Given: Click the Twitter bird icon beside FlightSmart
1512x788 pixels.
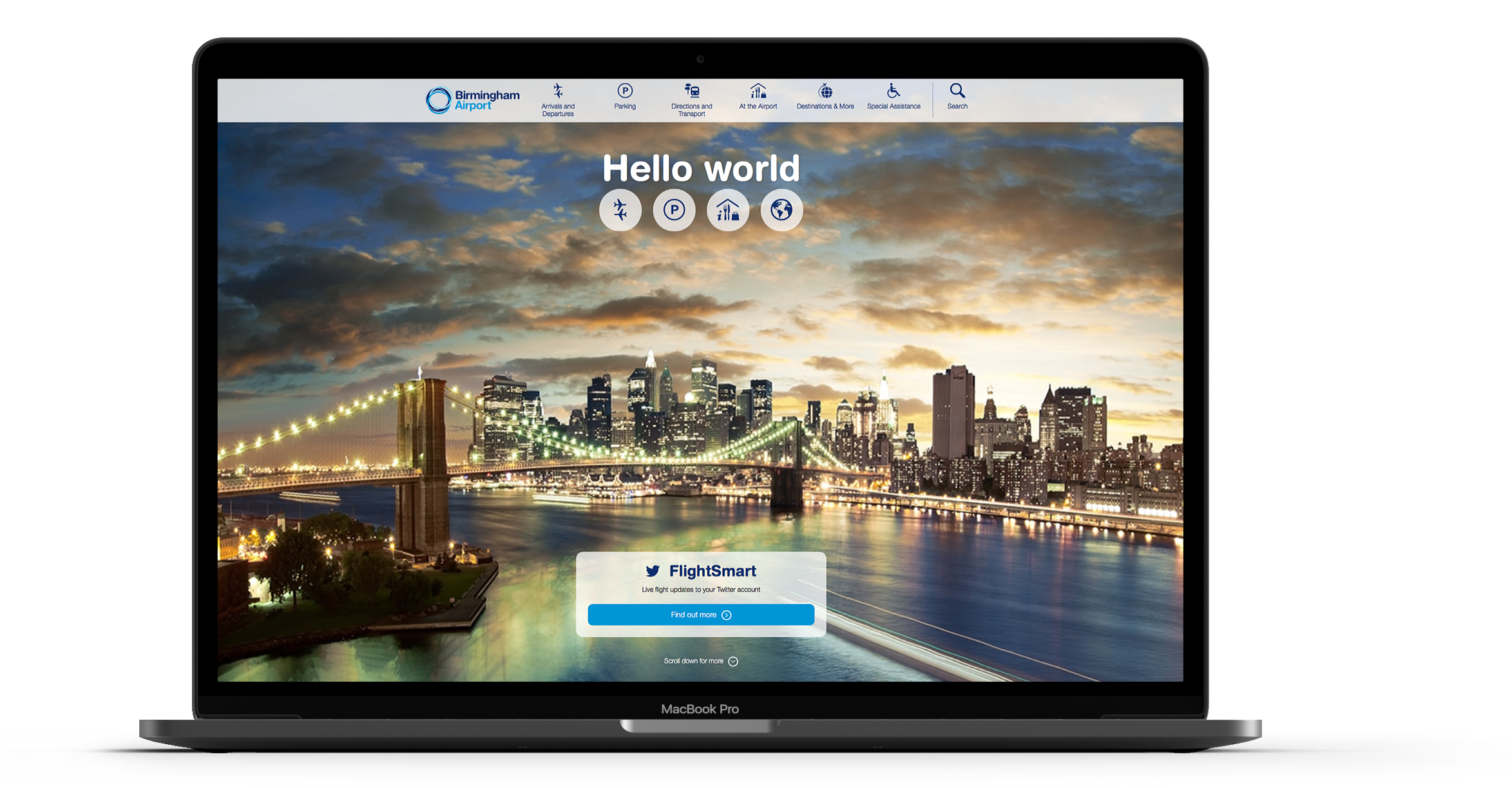Looking at the screenshot, I should (x=653, y=571).
